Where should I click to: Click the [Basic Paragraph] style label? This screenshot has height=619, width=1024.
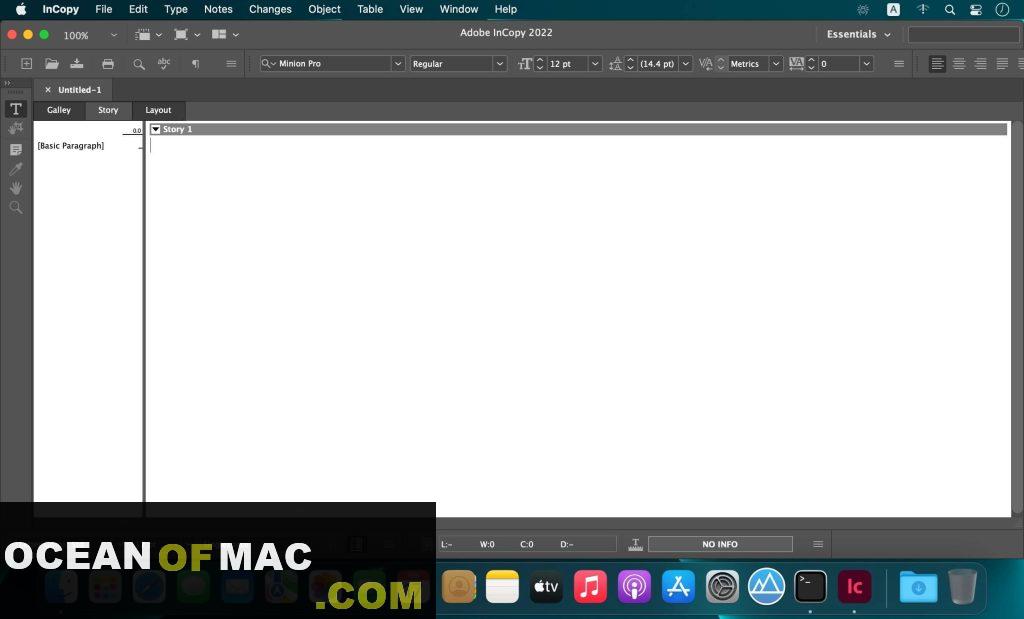71,146
